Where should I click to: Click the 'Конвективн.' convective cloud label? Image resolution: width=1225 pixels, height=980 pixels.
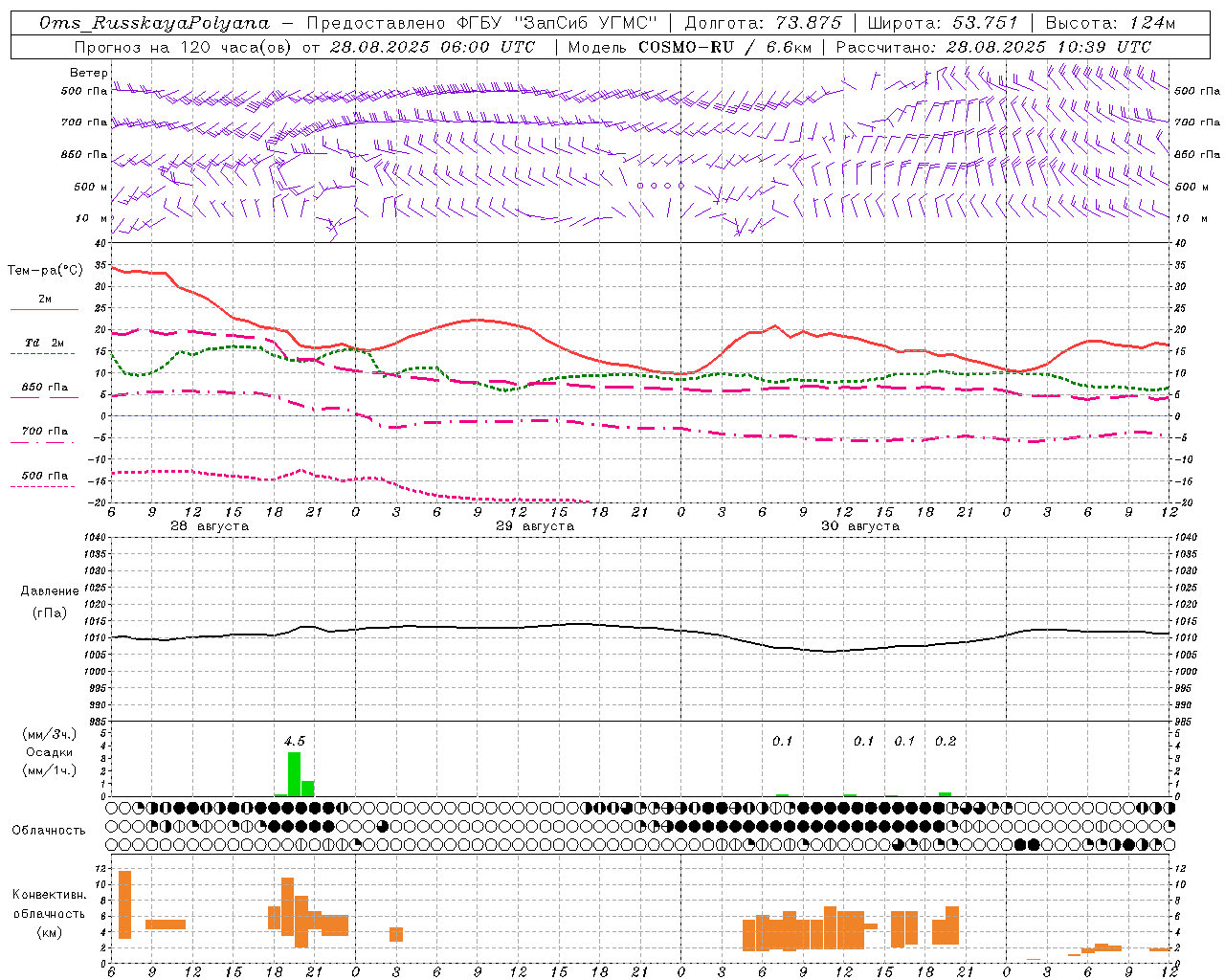(50, 895)
